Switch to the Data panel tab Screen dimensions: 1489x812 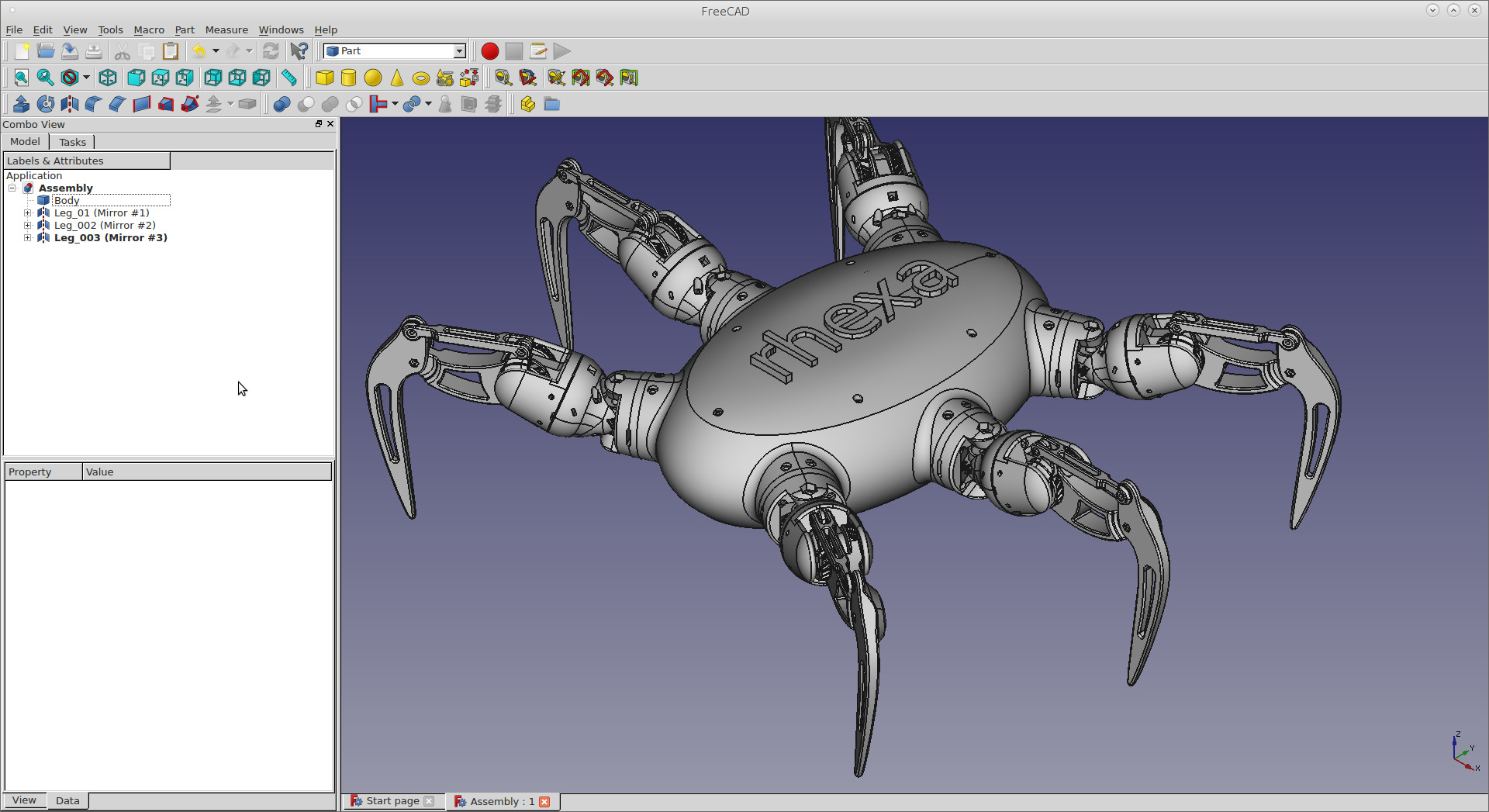click(67, 800)
